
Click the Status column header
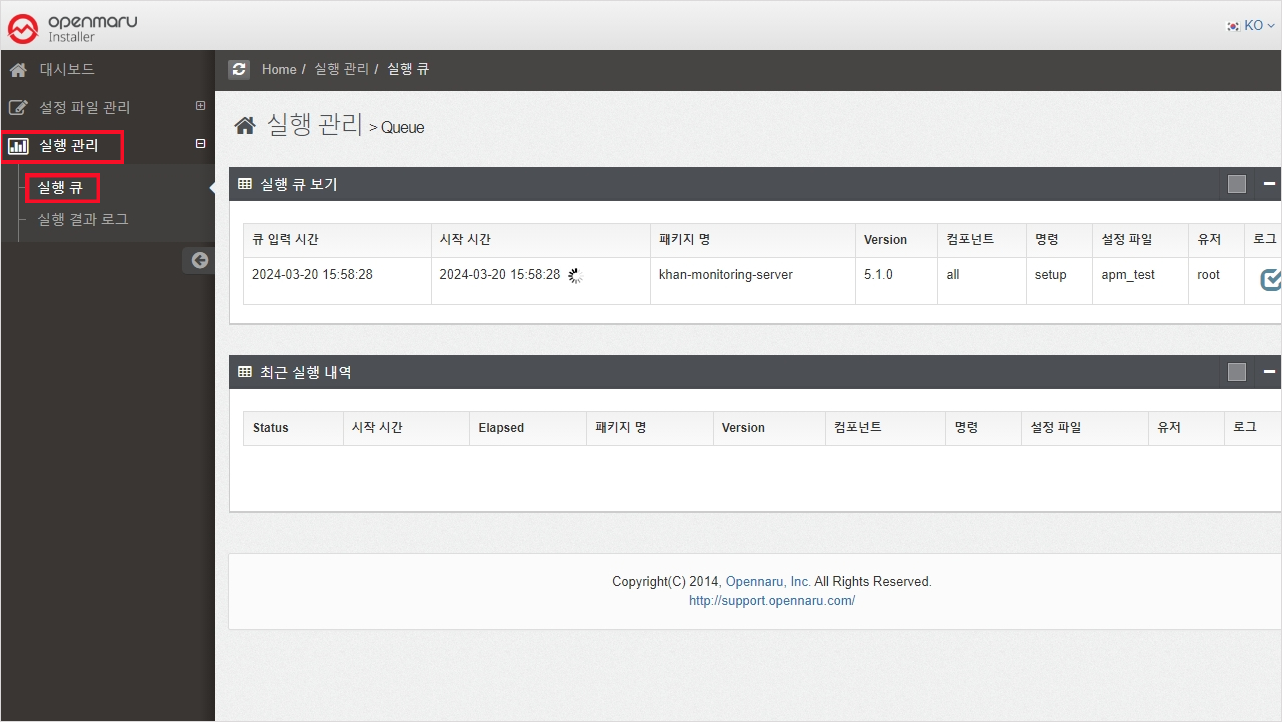pyautogui.click(x=271, y=427)
